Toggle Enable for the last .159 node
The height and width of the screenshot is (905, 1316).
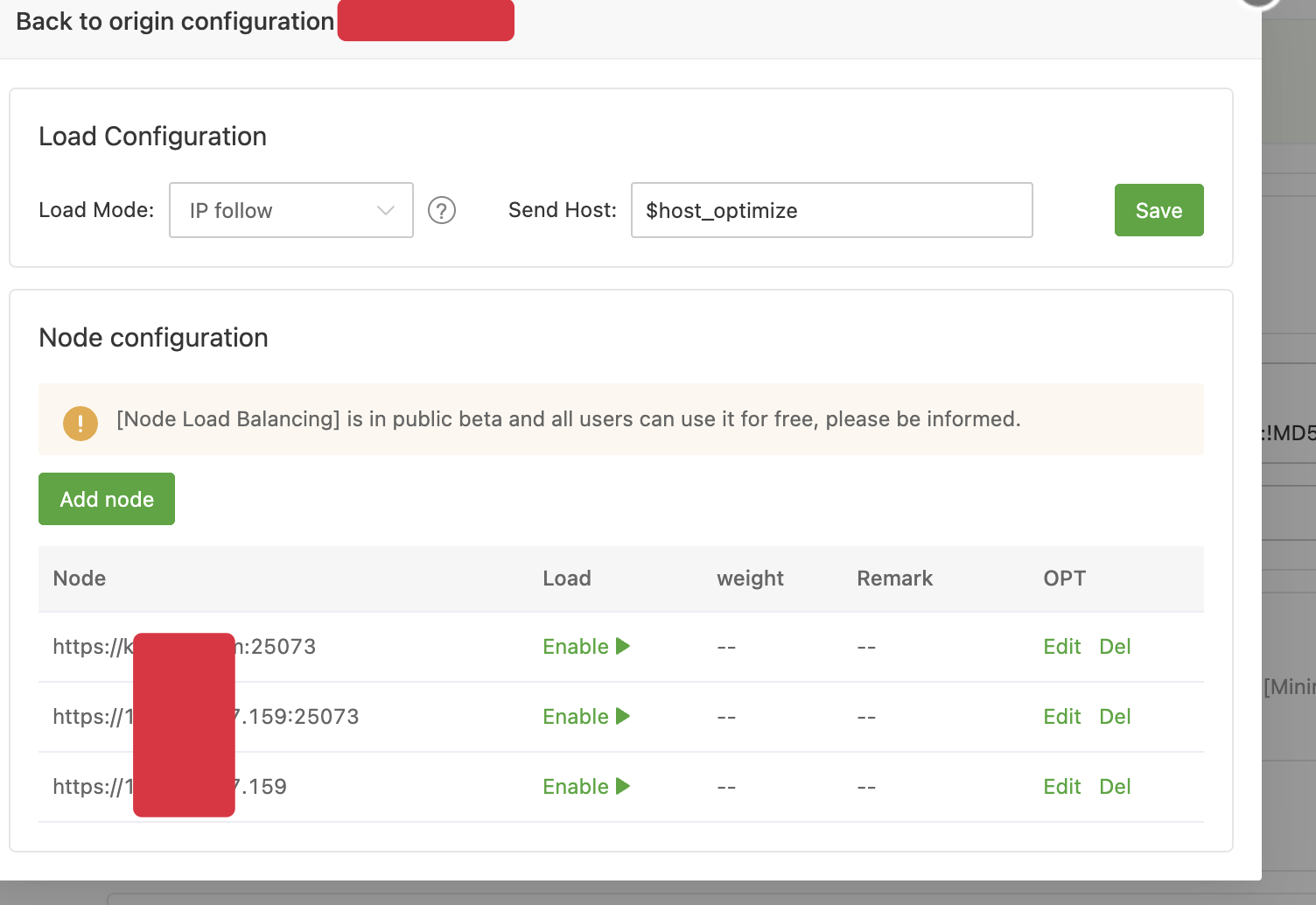(x=585, y=787)
